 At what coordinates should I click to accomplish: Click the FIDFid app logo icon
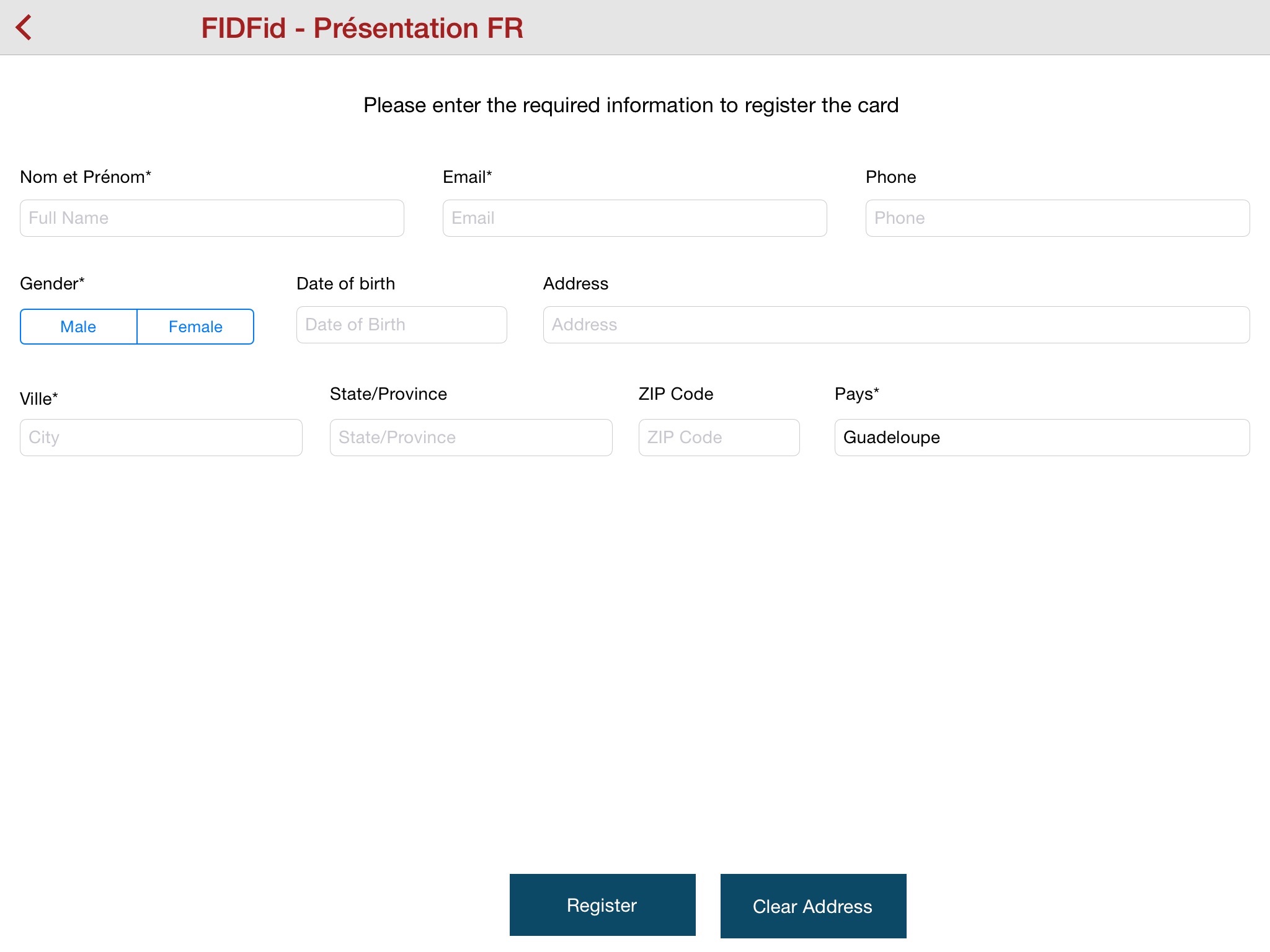tap(26, 27)
